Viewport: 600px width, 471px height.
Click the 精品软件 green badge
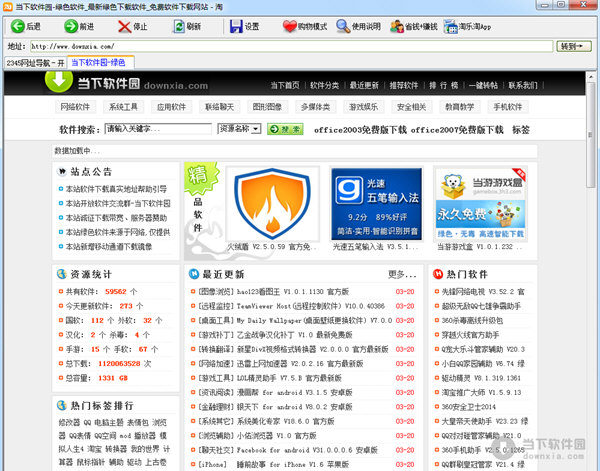201,178
